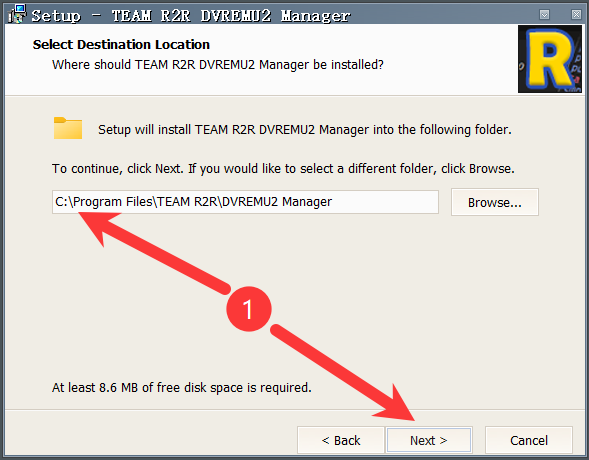Screen dimensions: 589x460
Task: Click the yellow folder icon
Action: click(68, 128)
